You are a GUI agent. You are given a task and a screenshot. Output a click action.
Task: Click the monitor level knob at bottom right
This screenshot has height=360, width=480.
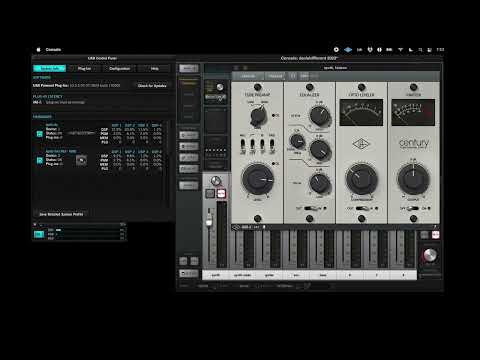430,255
